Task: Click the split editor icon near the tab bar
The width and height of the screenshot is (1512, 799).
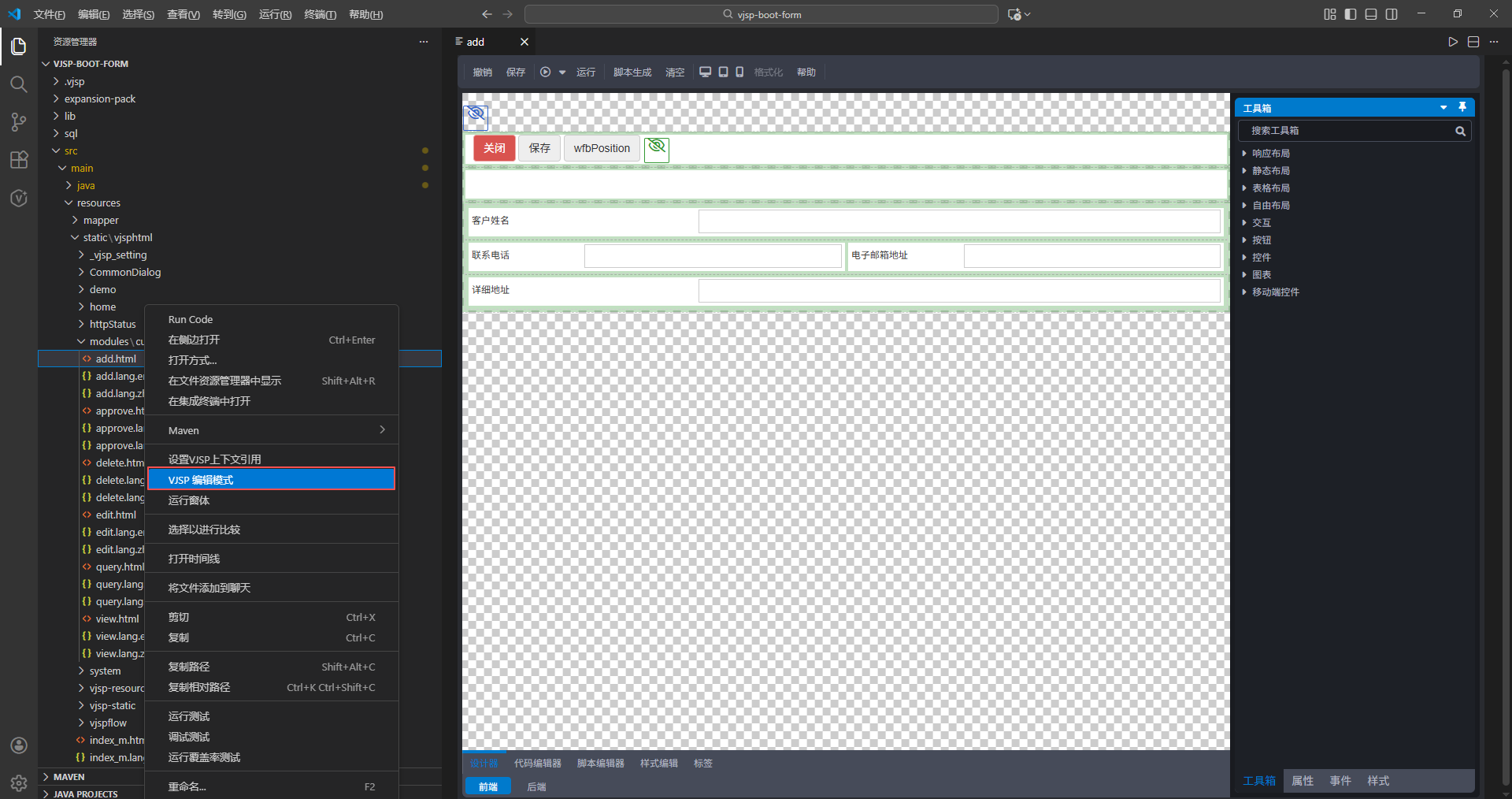Action: pyautogui.click(x=1473, y=42)
